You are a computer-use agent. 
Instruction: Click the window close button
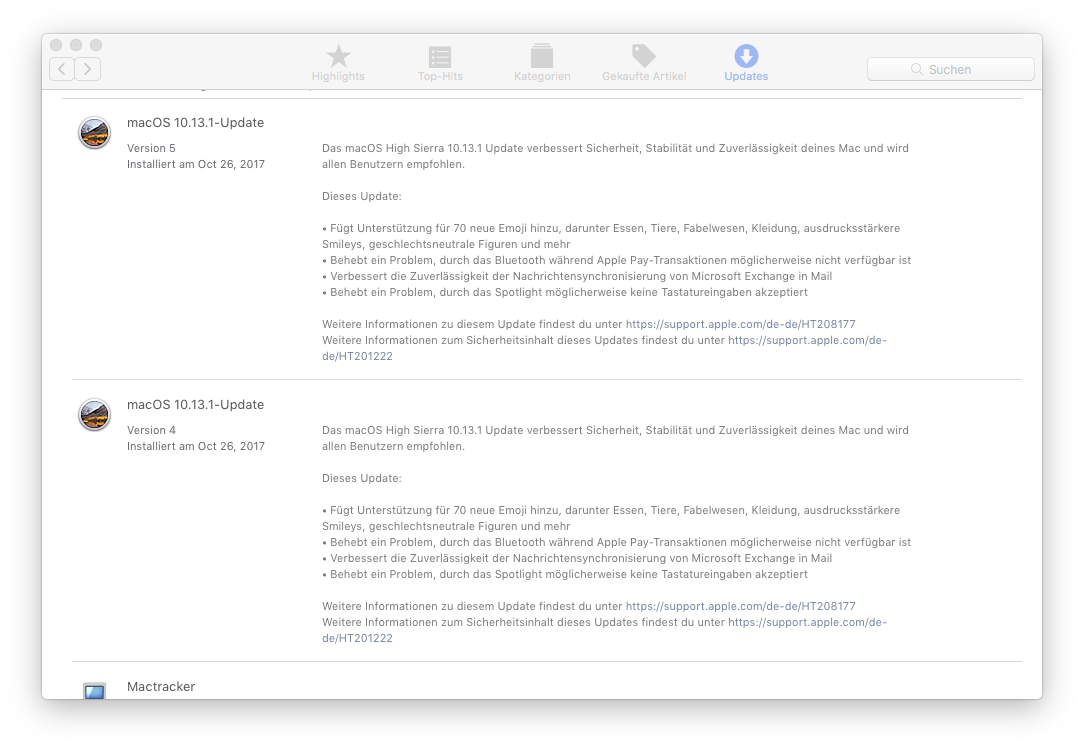coord(56,45)
